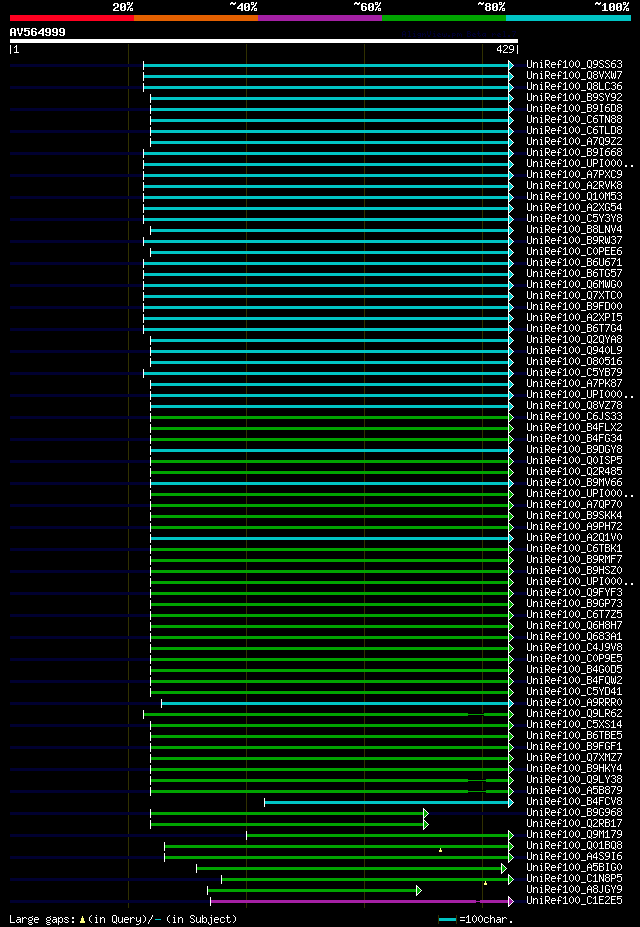Open hit UniRef100_B9SY92

click(574, 98)
